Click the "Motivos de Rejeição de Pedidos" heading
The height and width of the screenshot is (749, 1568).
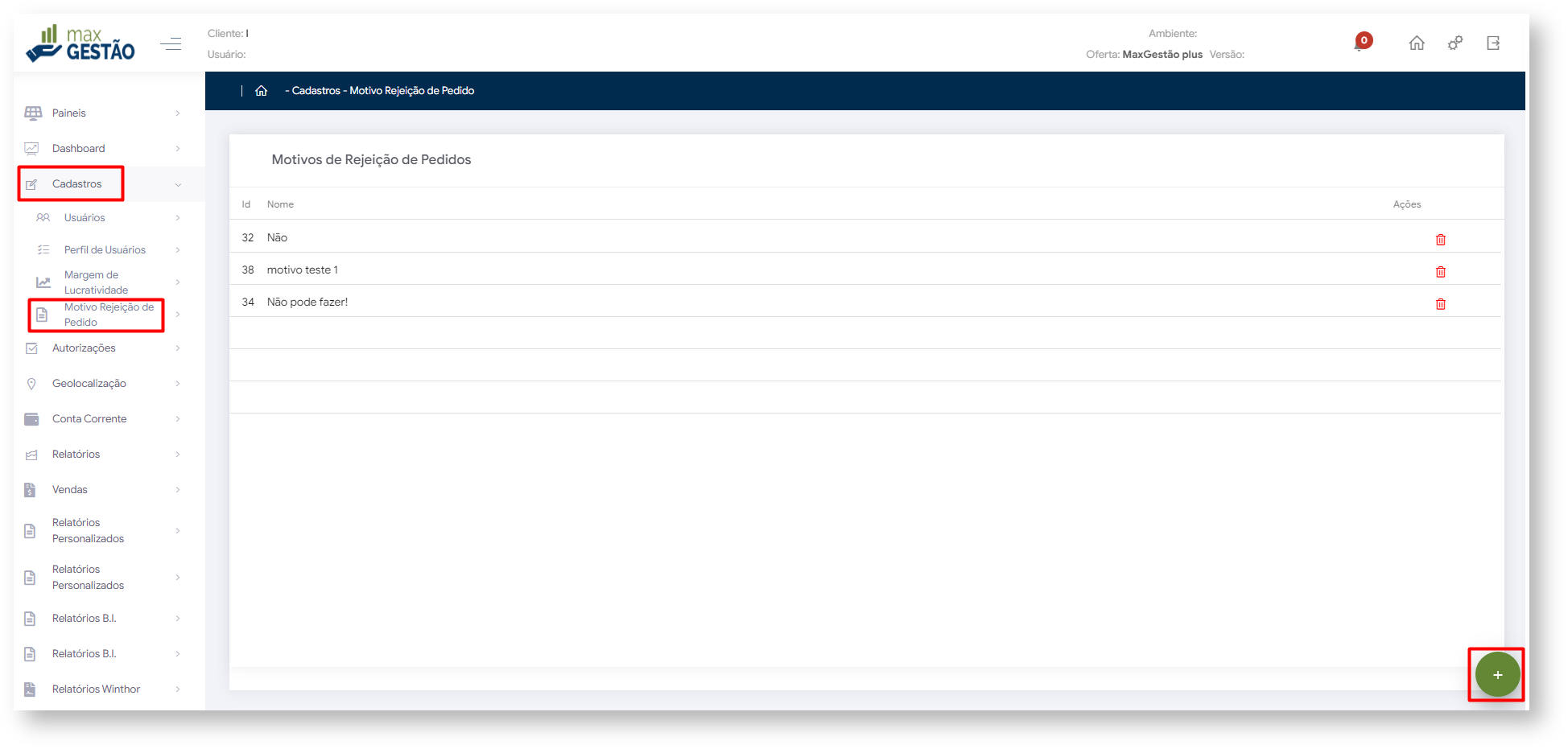(371, 159)
